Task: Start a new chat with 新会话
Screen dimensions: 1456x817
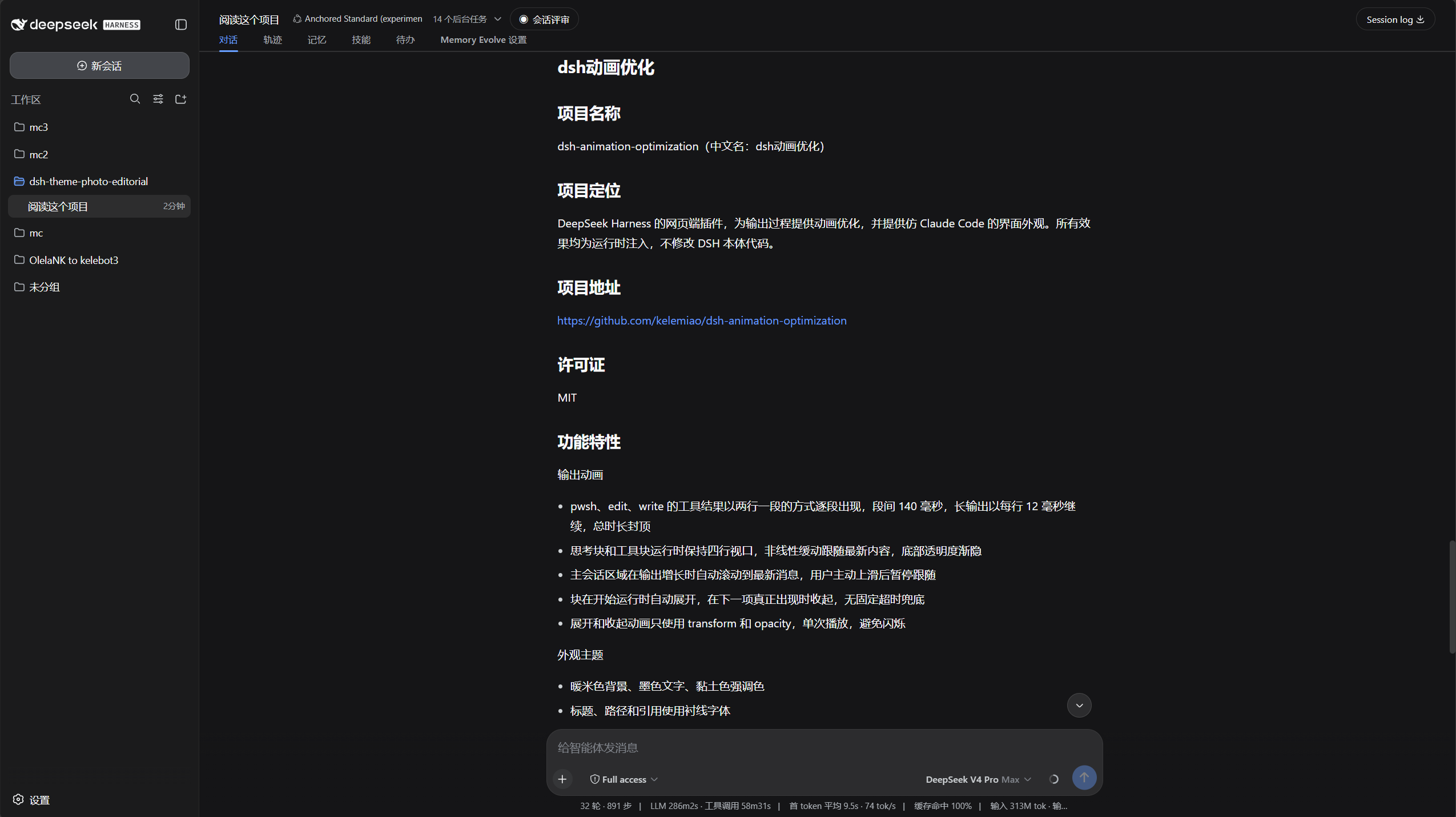Action: pyautogui.click(x=99, y=66)
